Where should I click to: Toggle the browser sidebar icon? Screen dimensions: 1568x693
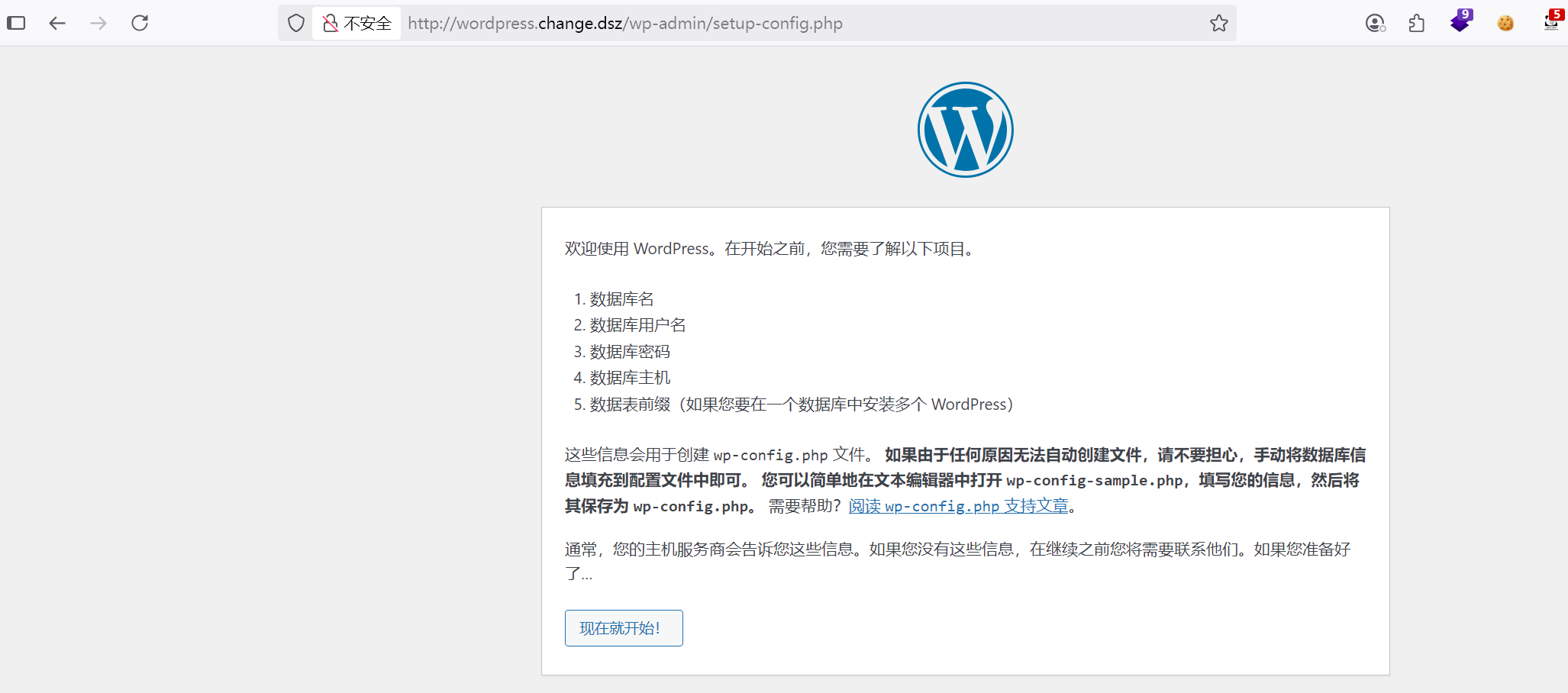click(16, 23)
